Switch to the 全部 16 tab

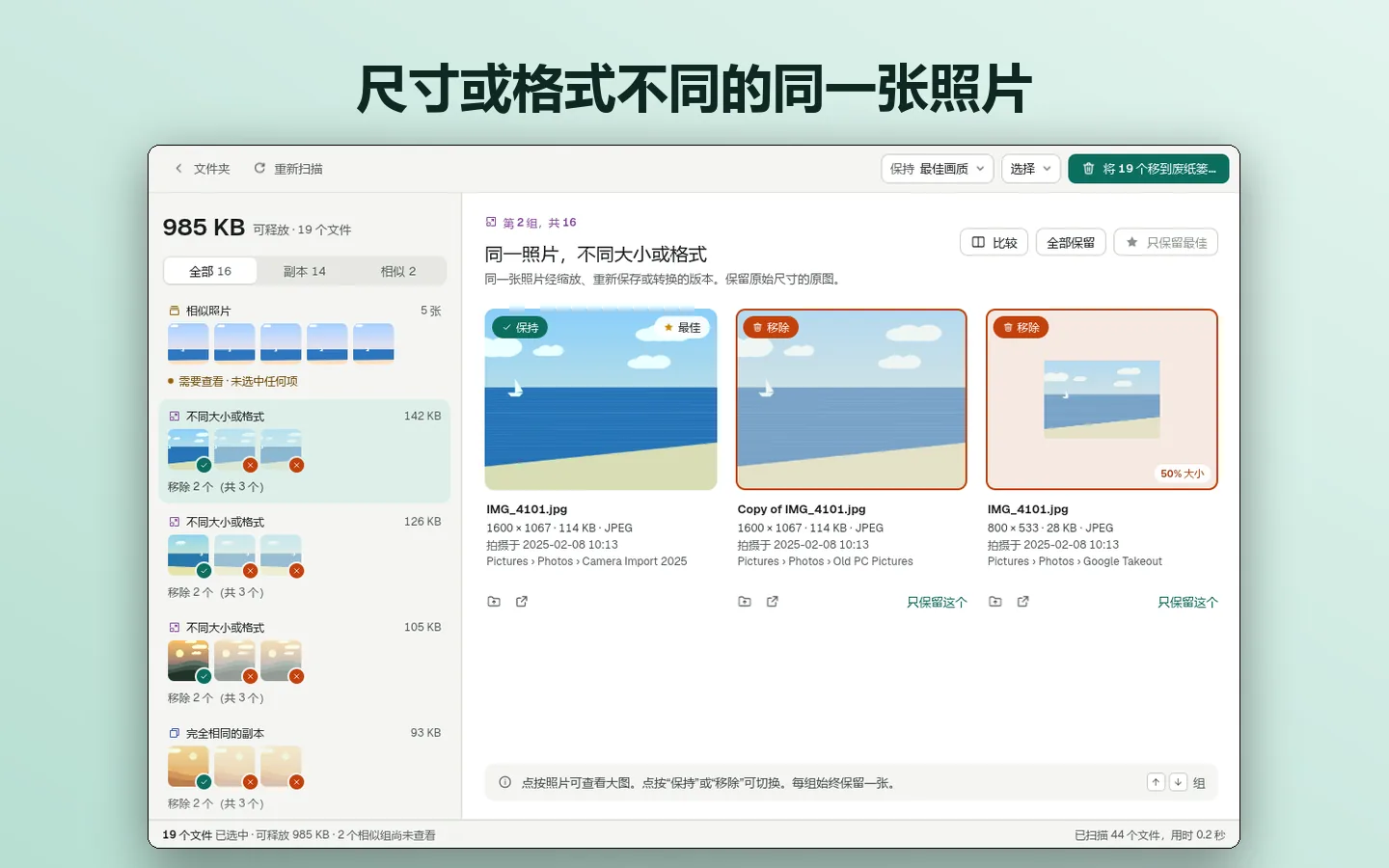[210, 271]
